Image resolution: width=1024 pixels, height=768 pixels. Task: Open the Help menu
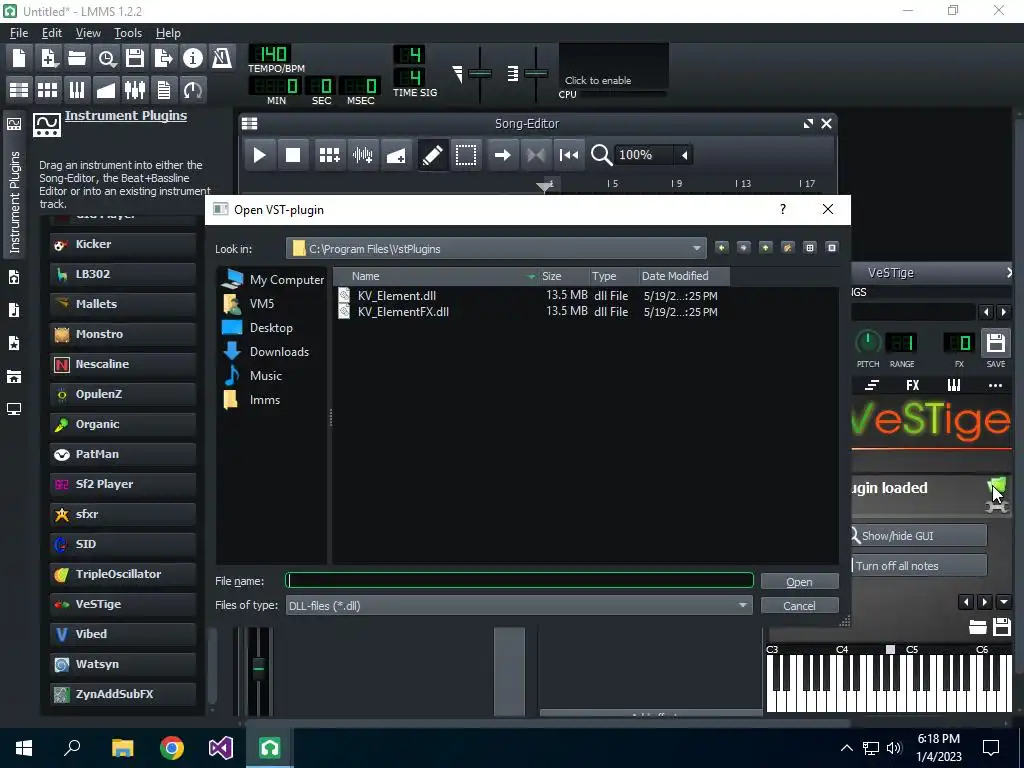[x=168, y=33]
